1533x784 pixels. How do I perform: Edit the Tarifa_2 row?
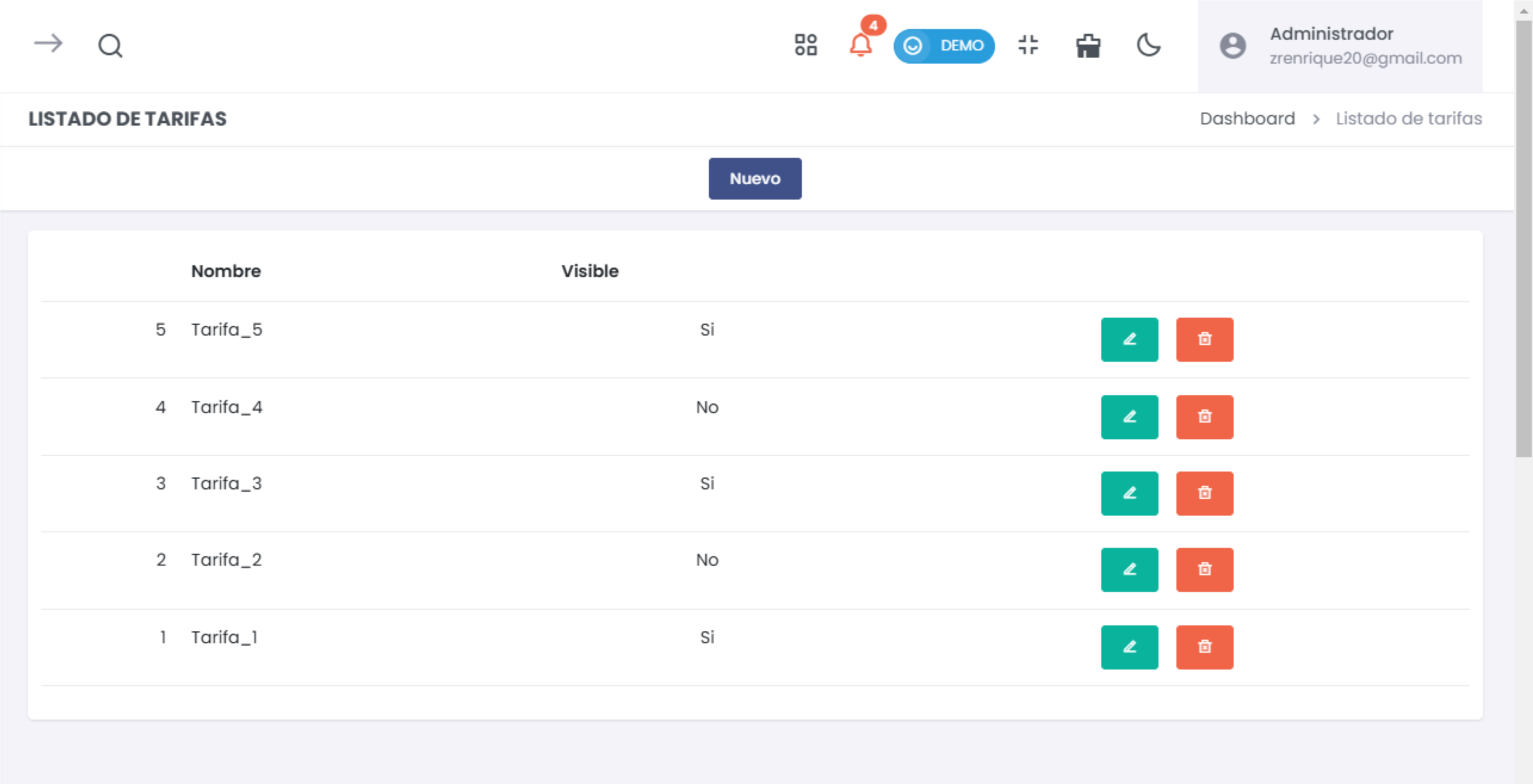point(1129,570)
